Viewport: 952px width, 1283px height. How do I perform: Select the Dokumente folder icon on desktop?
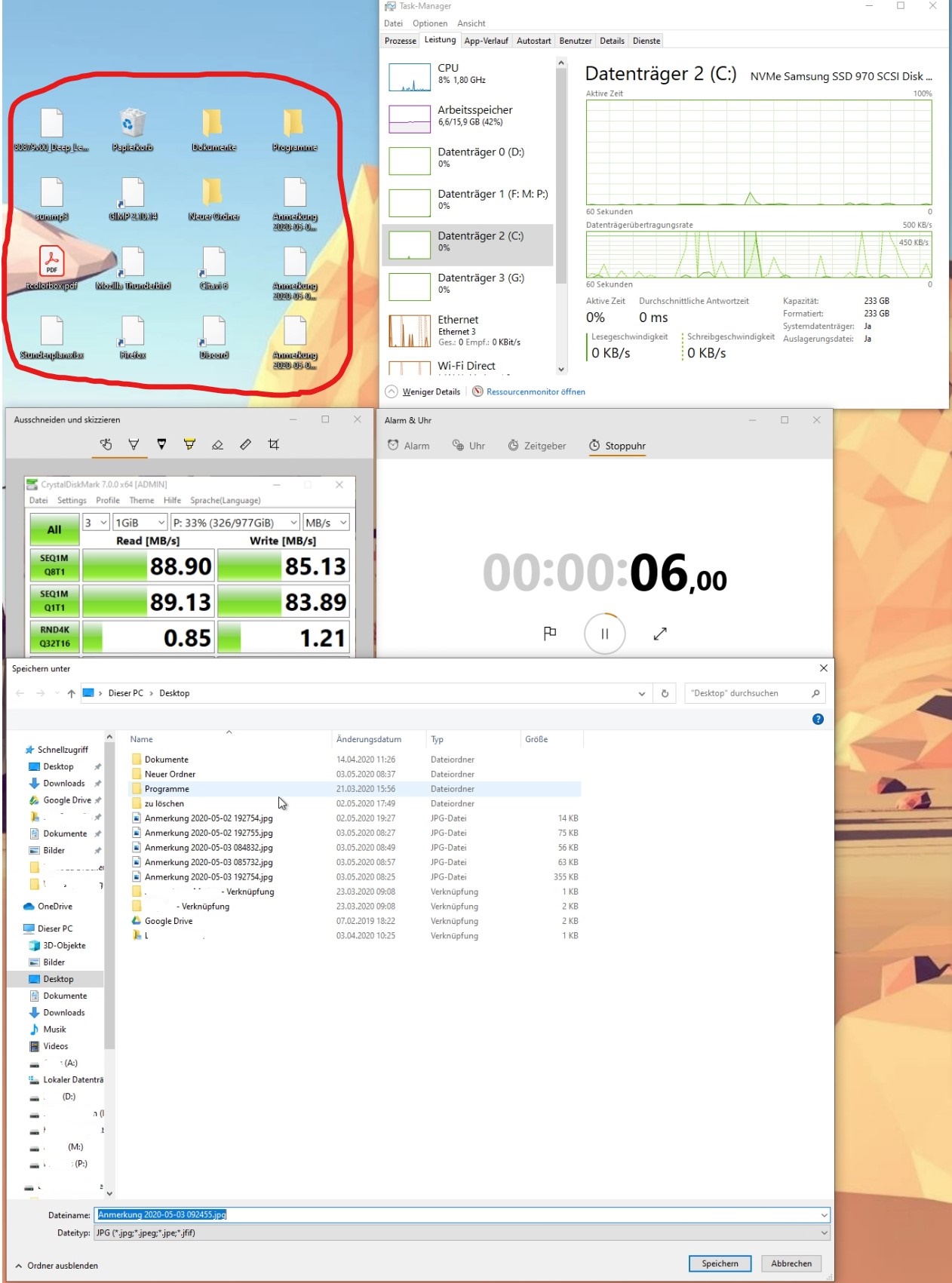[213, 129]
